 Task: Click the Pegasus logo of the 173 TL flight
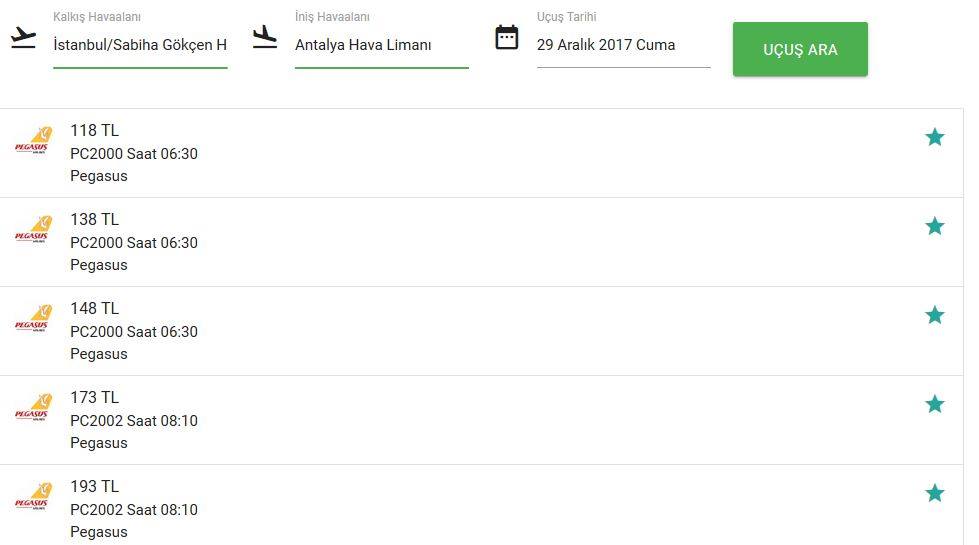[x=33, y=408]
